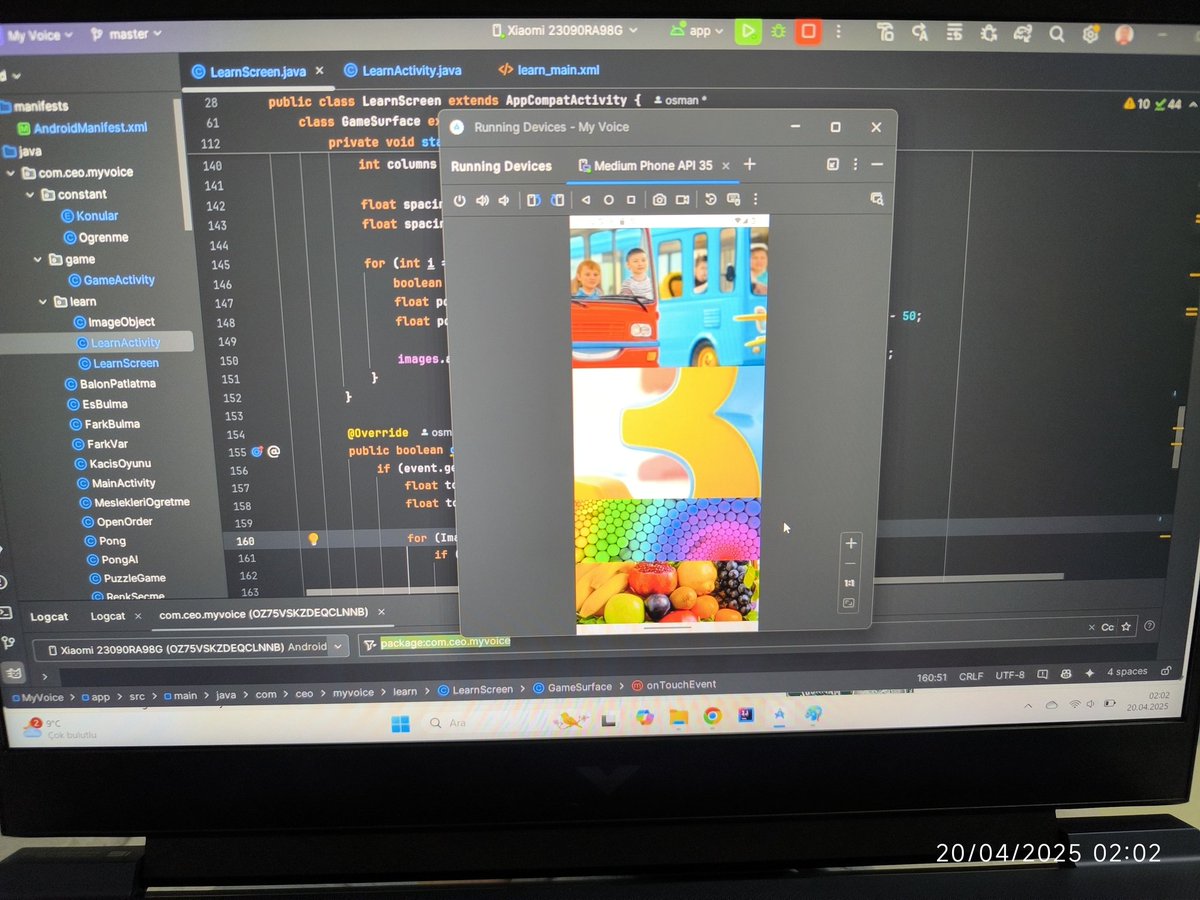Run the app with the green play button

(x=747, y=31)
